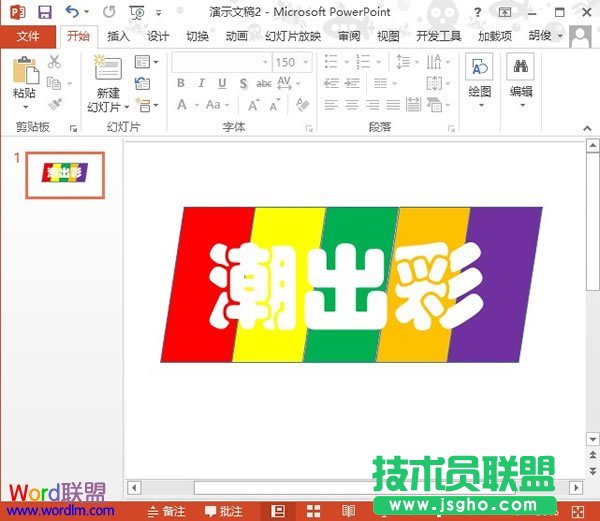Switch to the 动画 animations tab

pos(237,36)
